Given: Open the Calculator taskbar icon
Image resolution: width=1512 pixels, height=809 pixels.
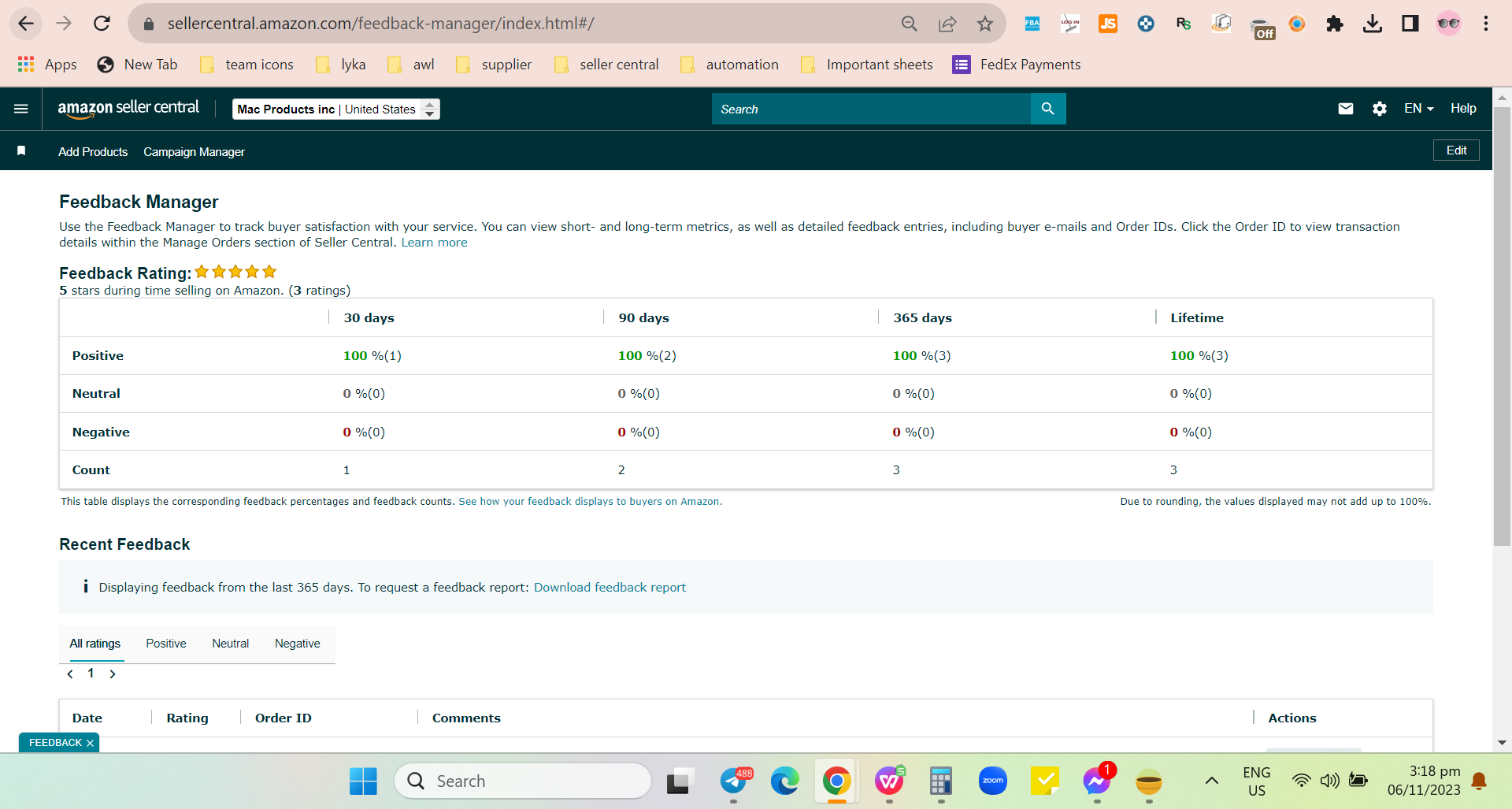Looking at the screenshot, I should tap(941, 781).
